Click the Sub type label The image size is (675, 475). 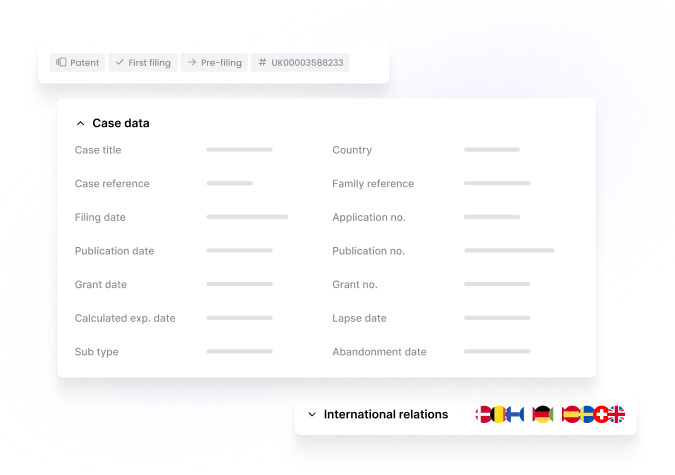(x=96, y=352)
